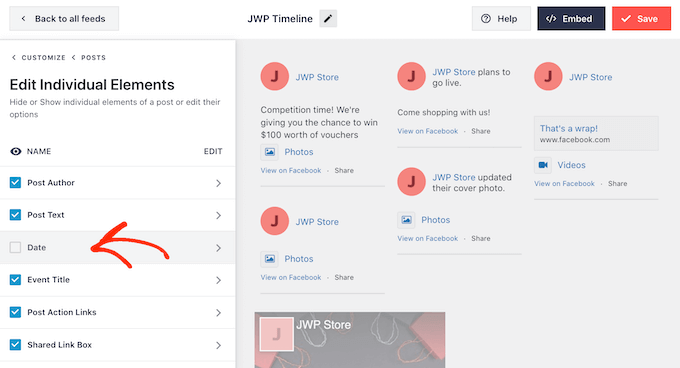This screenshot has height=368, width=680.
Task: Click the J profile thumbnail on the cover image
Action: coord(277,334)
